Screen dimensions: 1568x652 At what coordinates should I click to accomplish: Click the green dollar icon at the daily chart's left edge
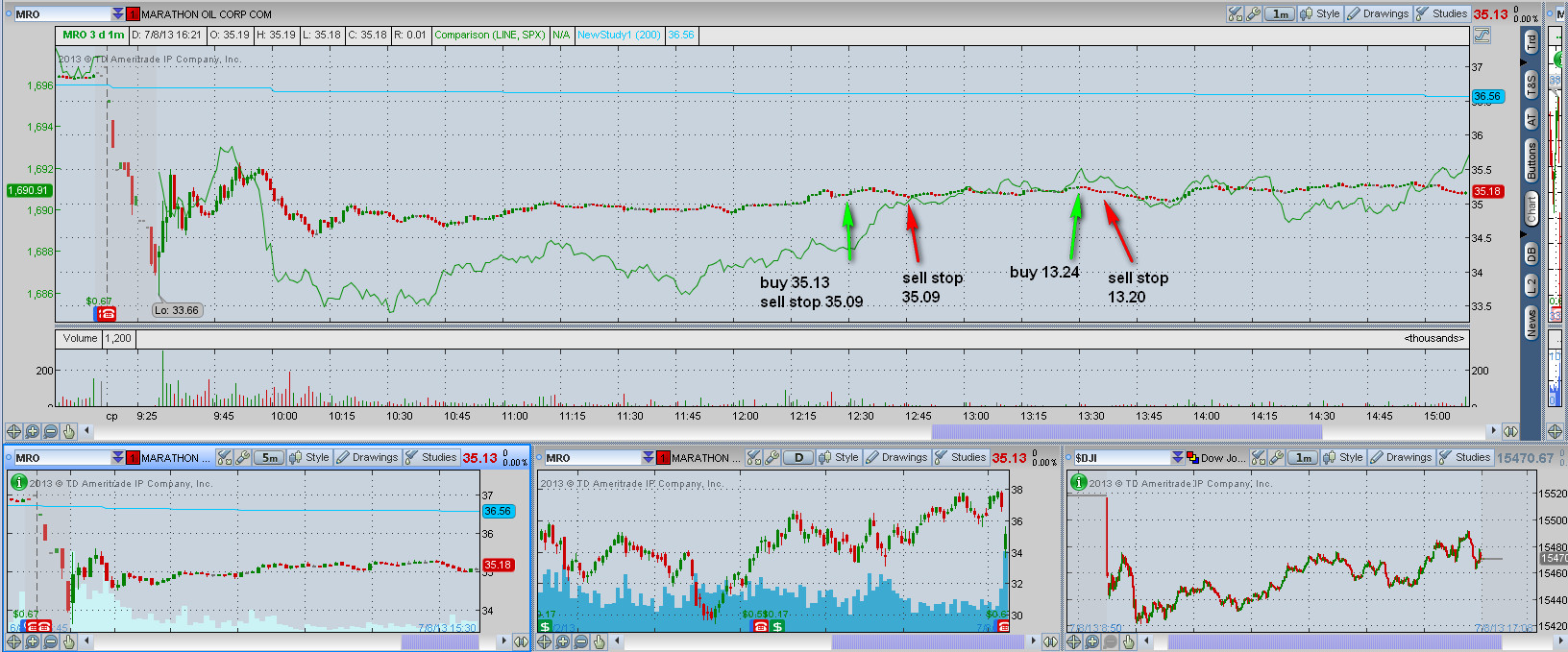(x=545, y=626)
